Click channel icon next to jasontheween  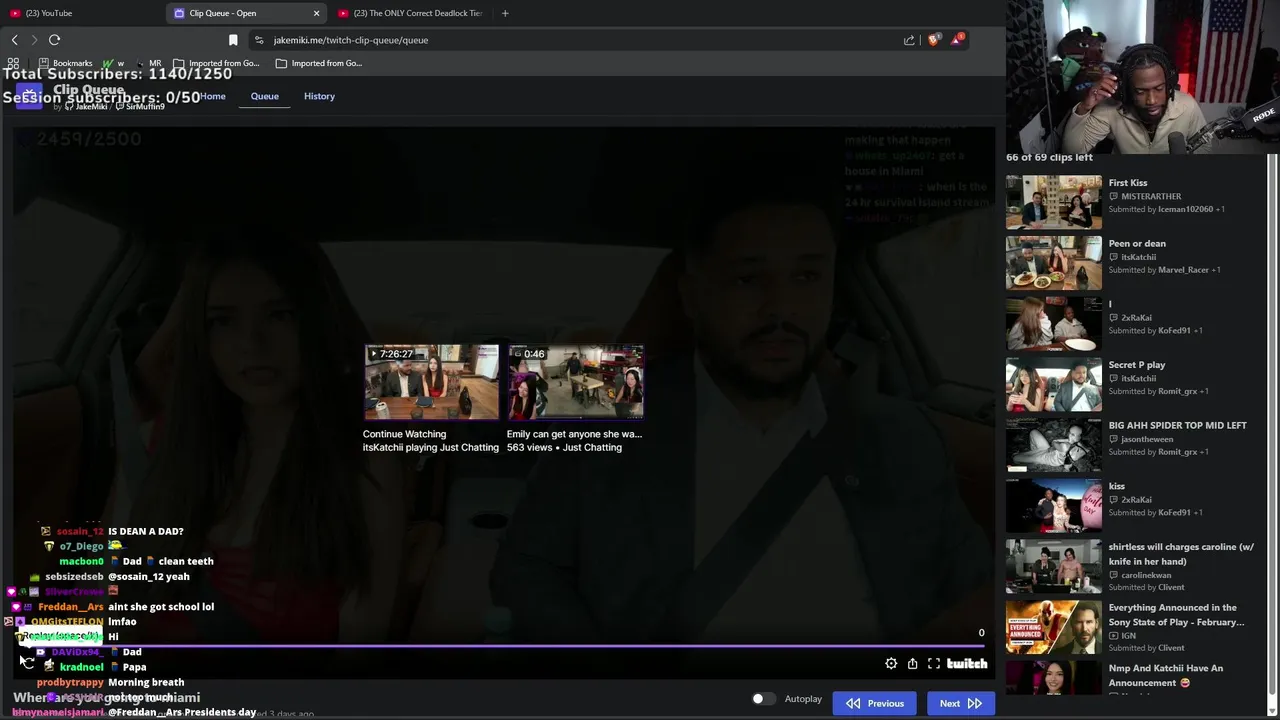coord(1114,439)
